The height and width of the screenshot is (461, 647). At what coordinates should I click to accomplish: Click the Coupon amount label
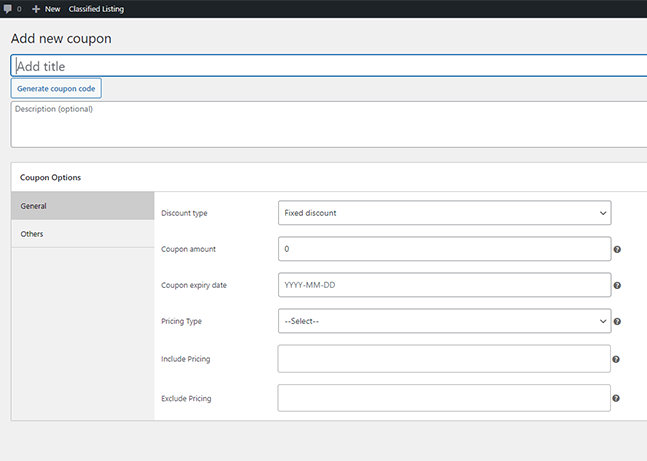coord(188,249)
